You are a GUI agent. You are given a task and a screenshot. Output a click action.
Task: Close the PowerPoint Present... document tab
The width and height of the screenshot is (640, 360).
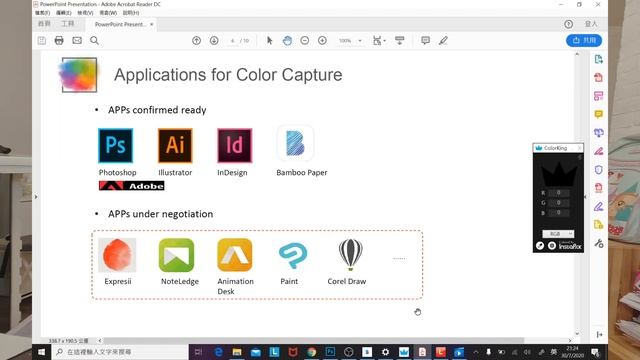click(151, 24)
